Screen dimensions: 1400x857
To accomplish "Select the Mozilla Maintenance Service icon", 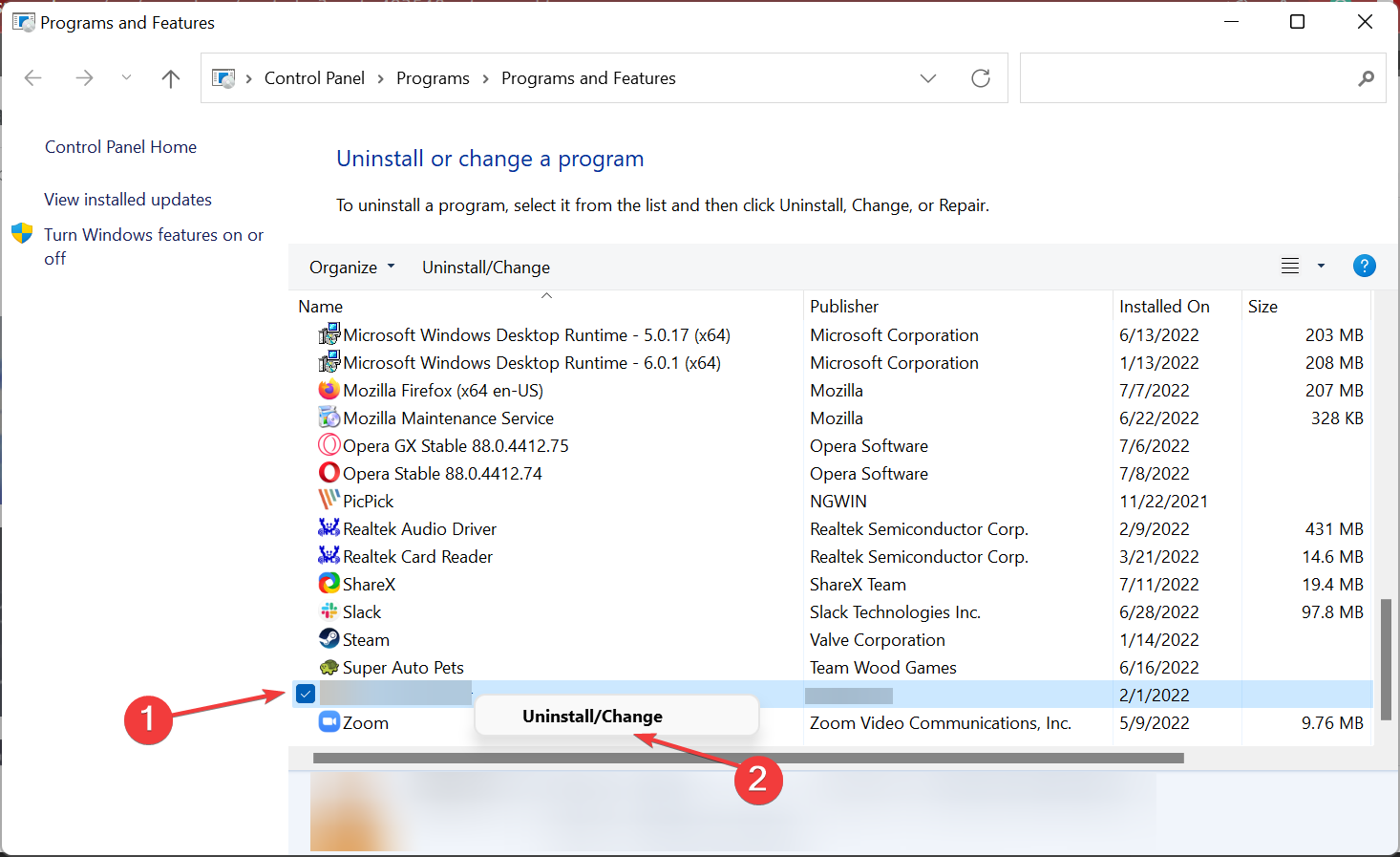I will 329,418.
